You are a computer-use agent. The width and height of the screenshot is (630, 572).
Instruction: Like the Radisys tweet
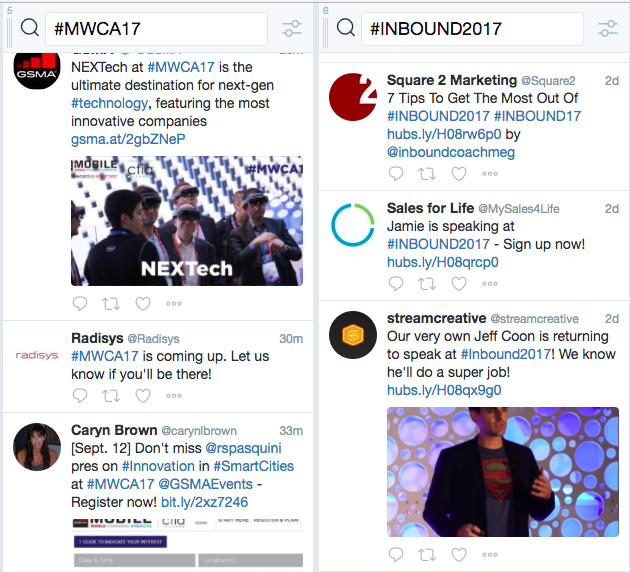point(143,395)
